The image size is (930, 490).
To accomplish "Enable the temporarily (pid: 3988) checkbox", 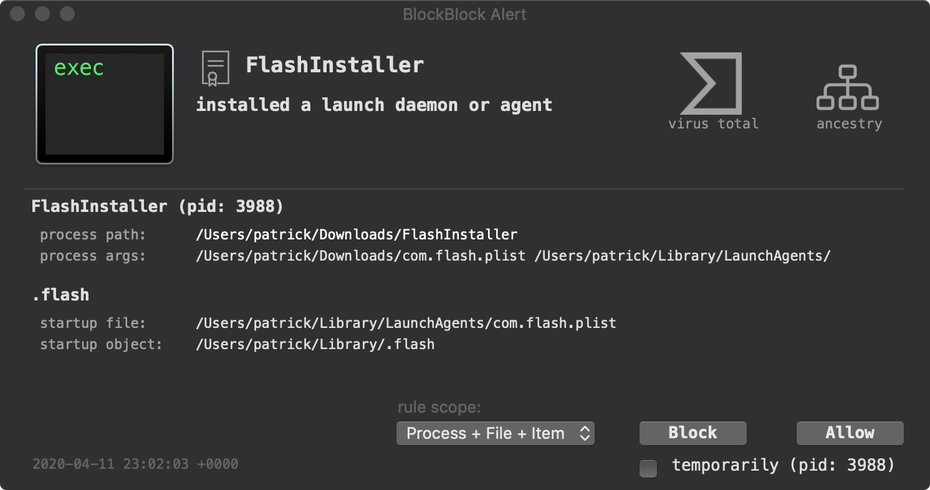I will coord(648,466).
